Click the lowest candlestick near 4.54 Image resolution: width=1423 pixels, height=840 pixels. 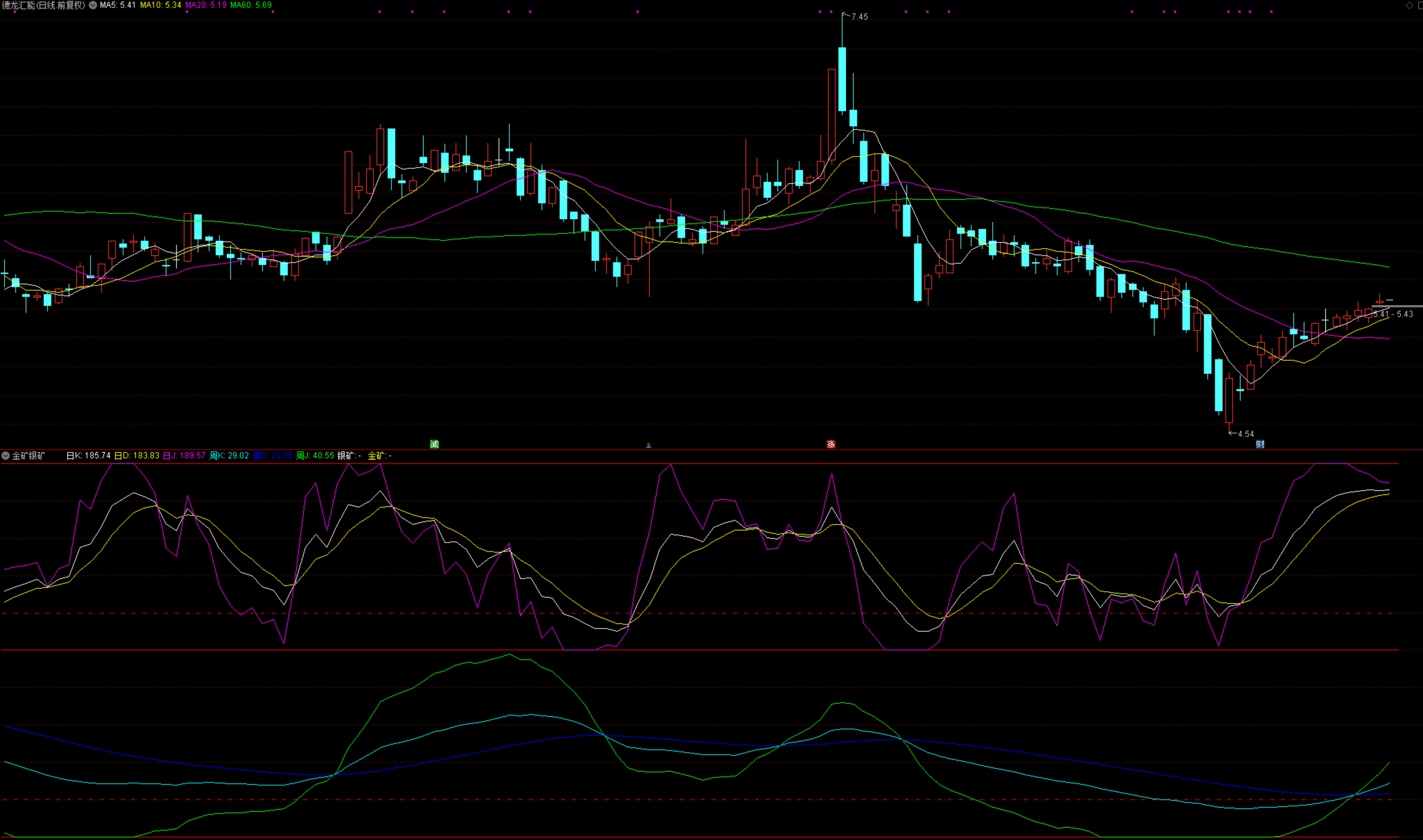tap(1229, 400)
